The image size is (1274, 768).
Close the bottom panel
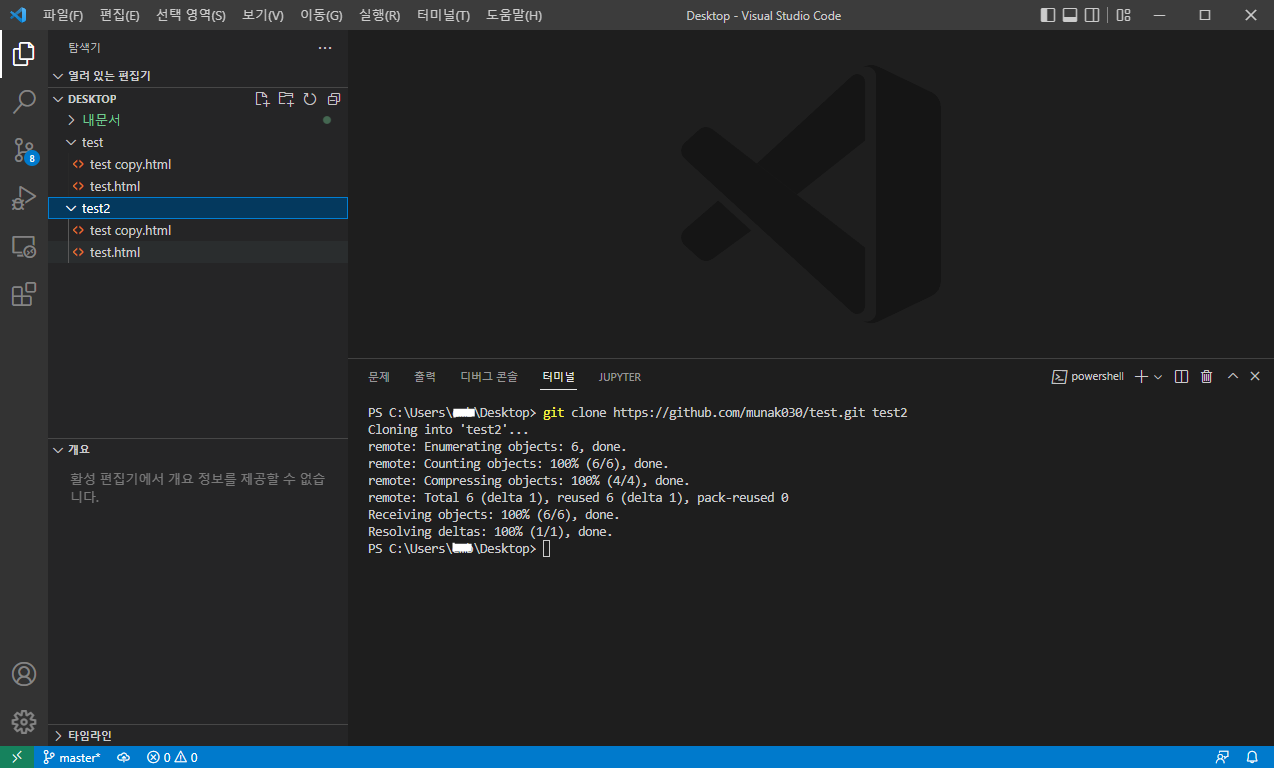[1255, 376]
